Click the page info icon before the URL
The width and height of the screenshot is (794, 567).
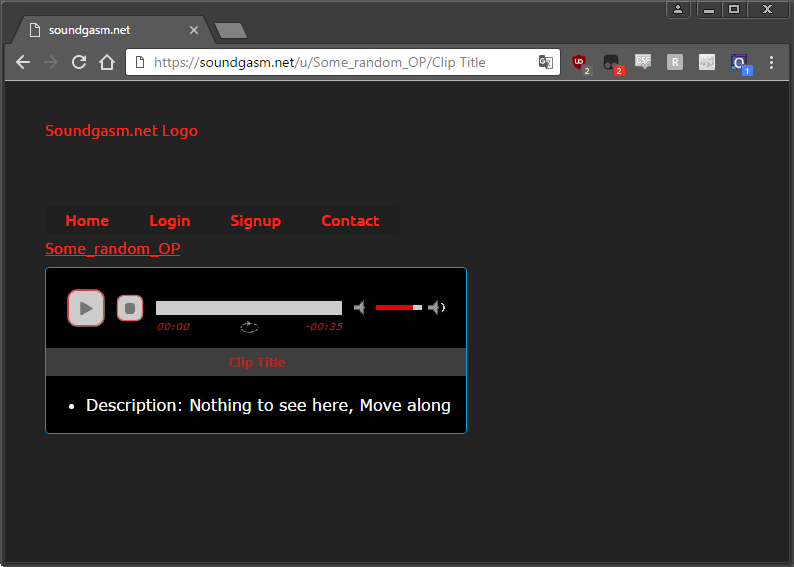coord(140,62)
